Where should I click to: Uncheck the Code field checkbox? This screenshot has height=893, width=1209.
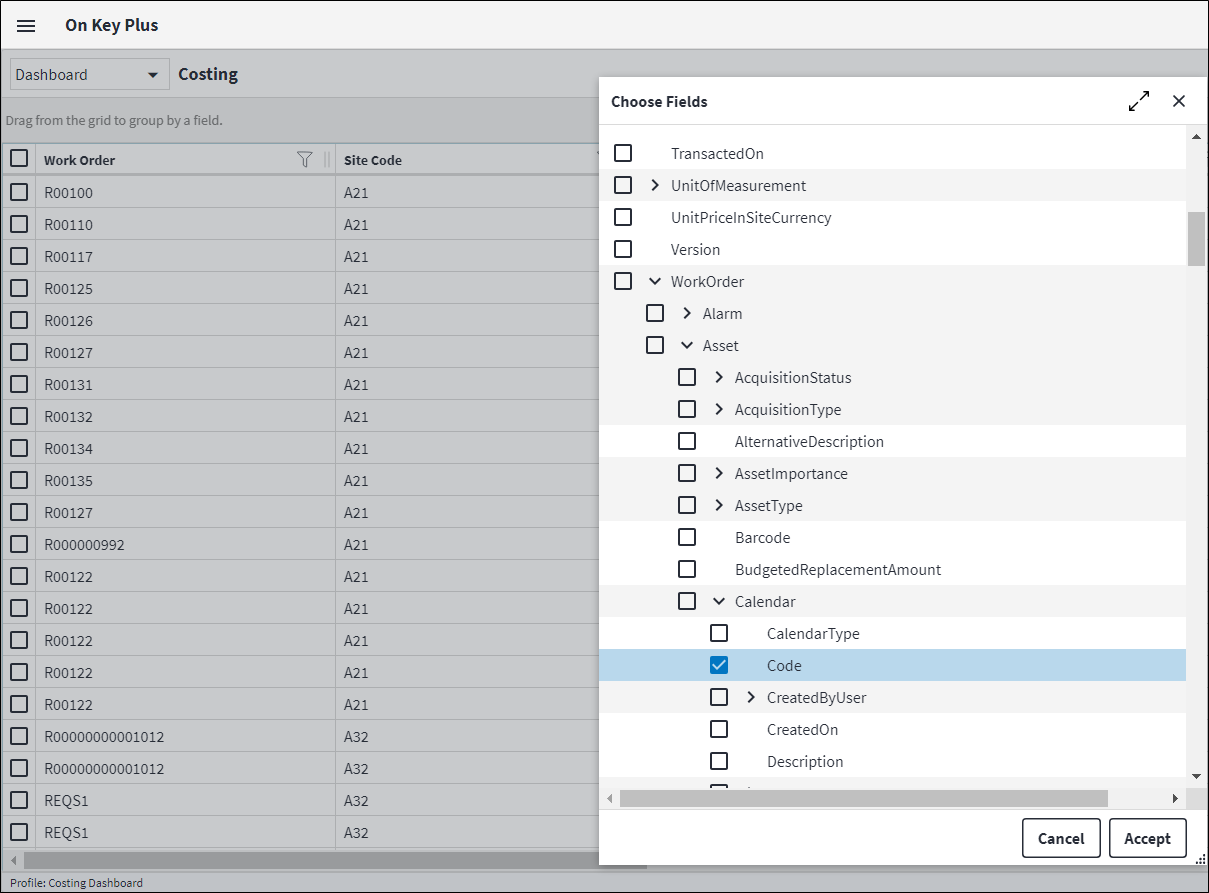pos(719,665)
